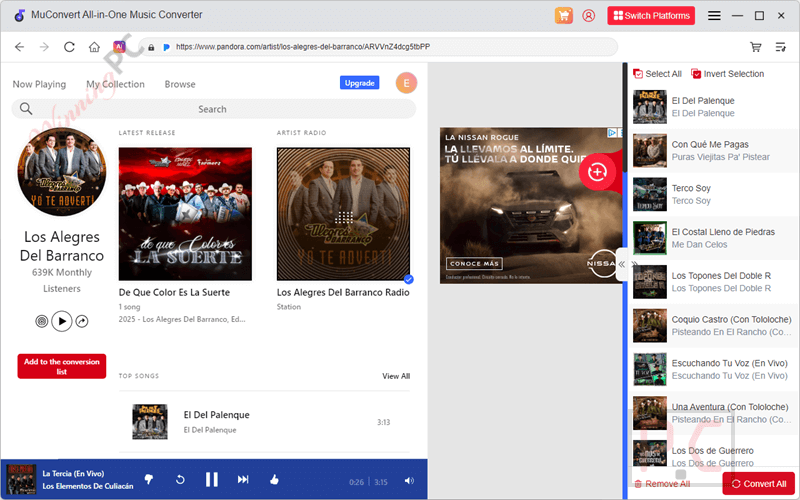Click into the Search field

click(213, 109)
